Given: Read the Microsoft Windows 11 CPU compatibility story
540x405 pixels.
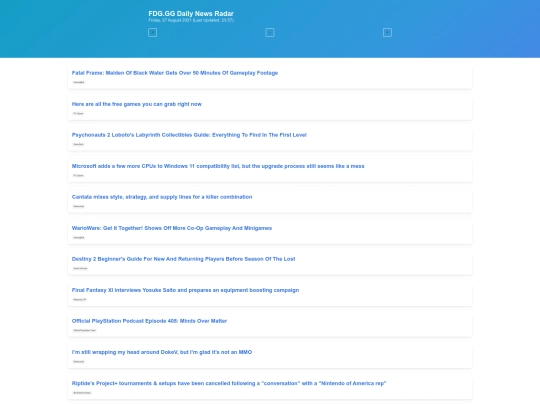Looking at the screenshot, I should pyautogui.click(x=218, y=166).
